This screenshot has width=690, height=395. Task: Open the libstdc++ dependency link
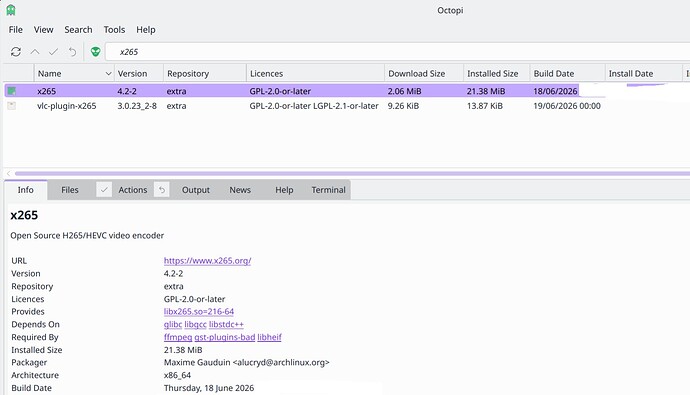pos(226,324)
